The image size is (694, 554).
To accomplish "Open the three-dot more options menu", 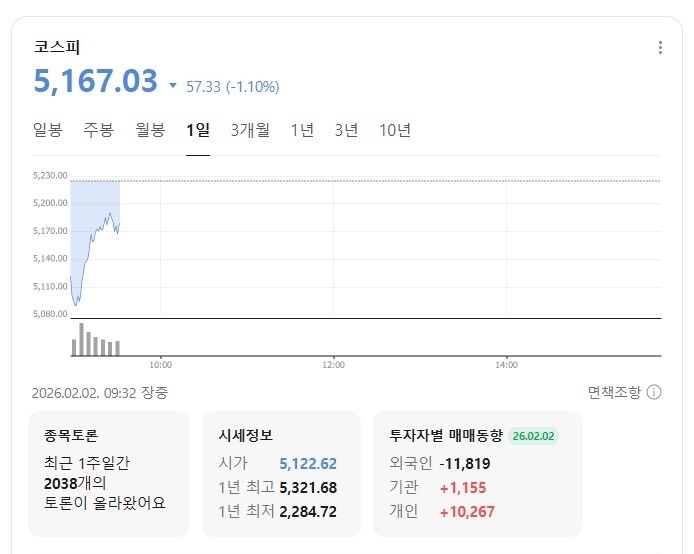I will coord(659,48).
